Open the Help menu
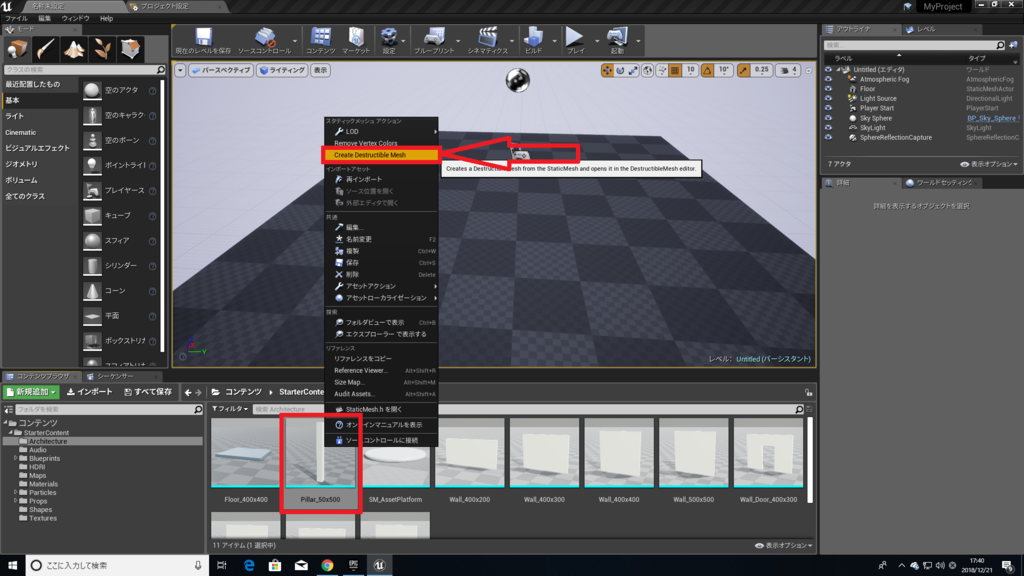Screen dimensions: 1024x576 click(106, 18)
